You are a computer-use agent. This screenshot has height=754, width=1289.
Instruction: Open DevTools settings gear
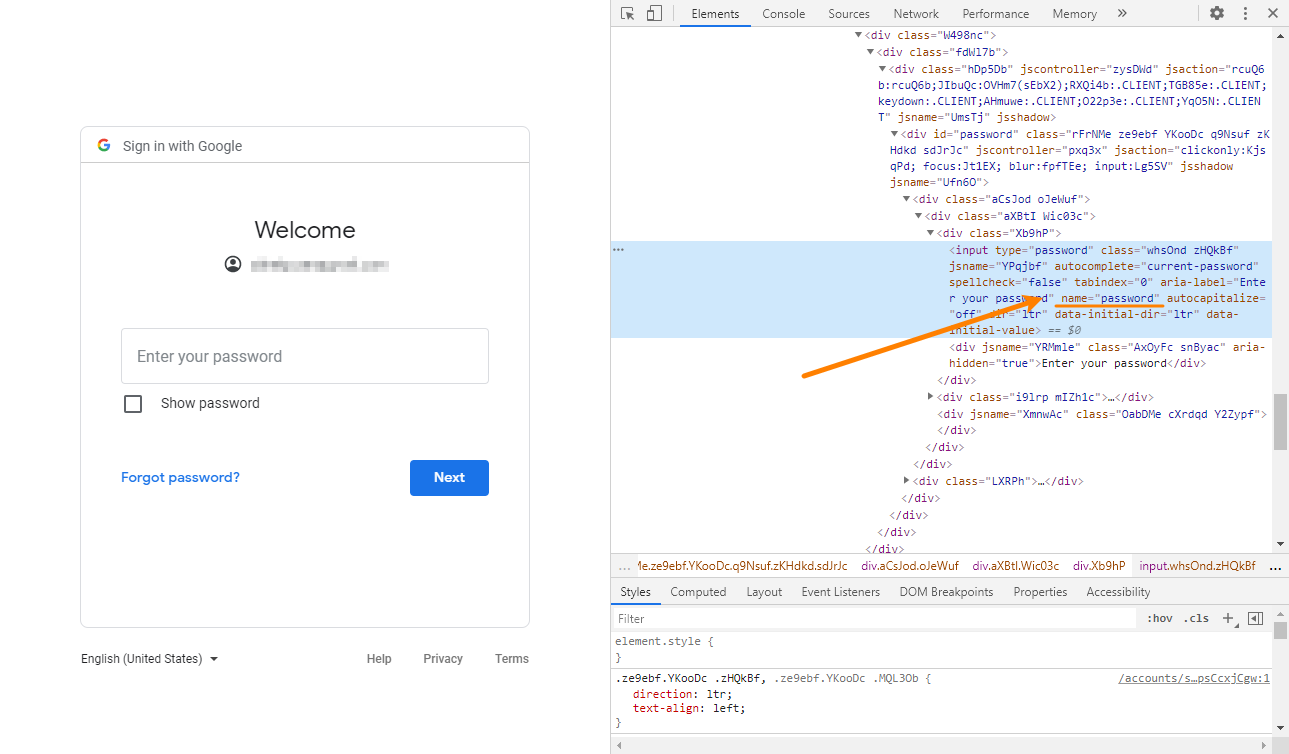pyautogui.click(x=1216, y=13)
